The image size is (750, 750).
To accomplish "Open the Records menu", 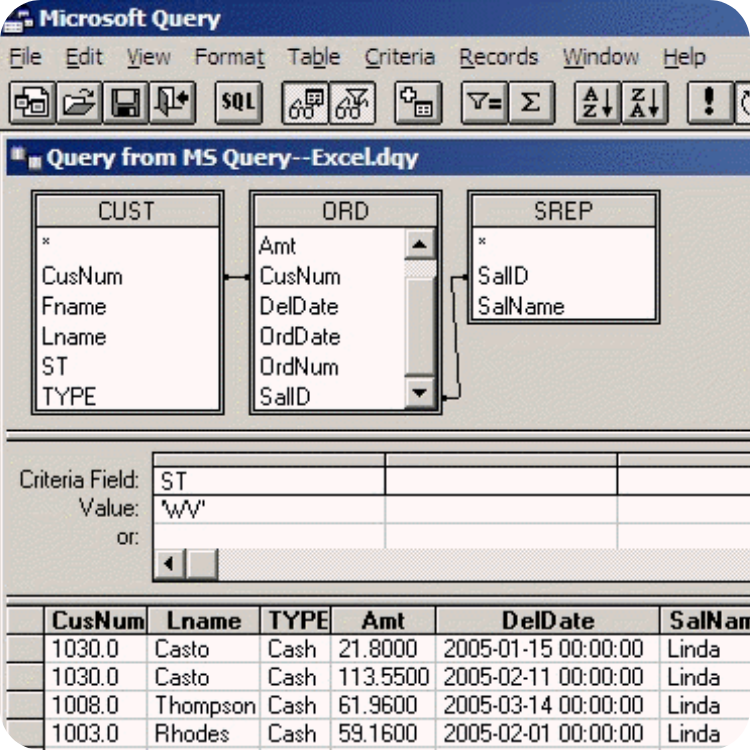I will [x=499, y=57].
